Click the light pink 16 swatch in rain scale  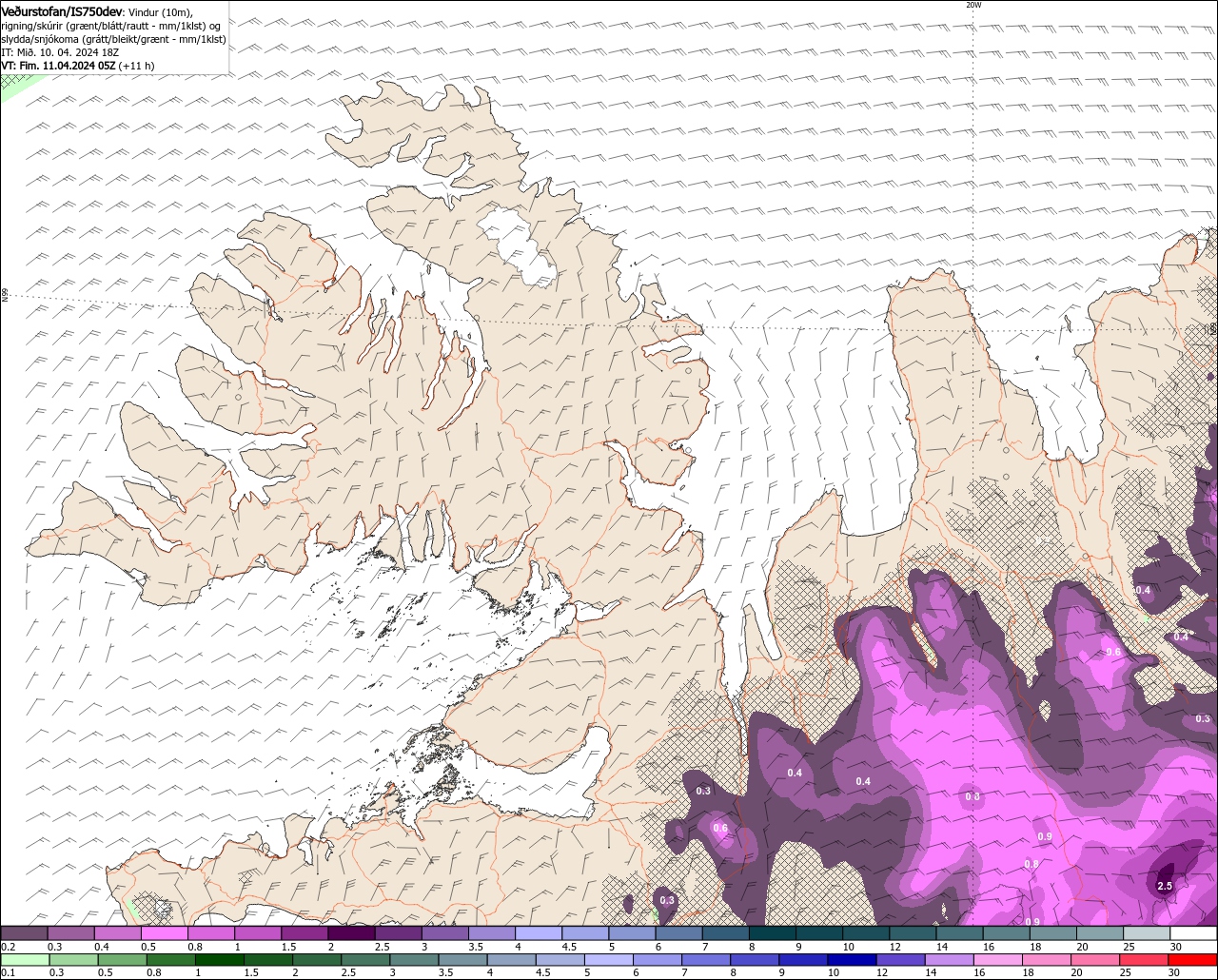999,960
